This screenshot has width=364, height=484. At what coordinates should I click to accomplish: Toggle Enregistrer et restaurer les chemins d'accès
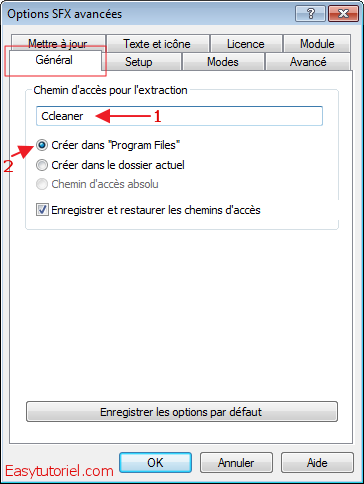point(148,210)
